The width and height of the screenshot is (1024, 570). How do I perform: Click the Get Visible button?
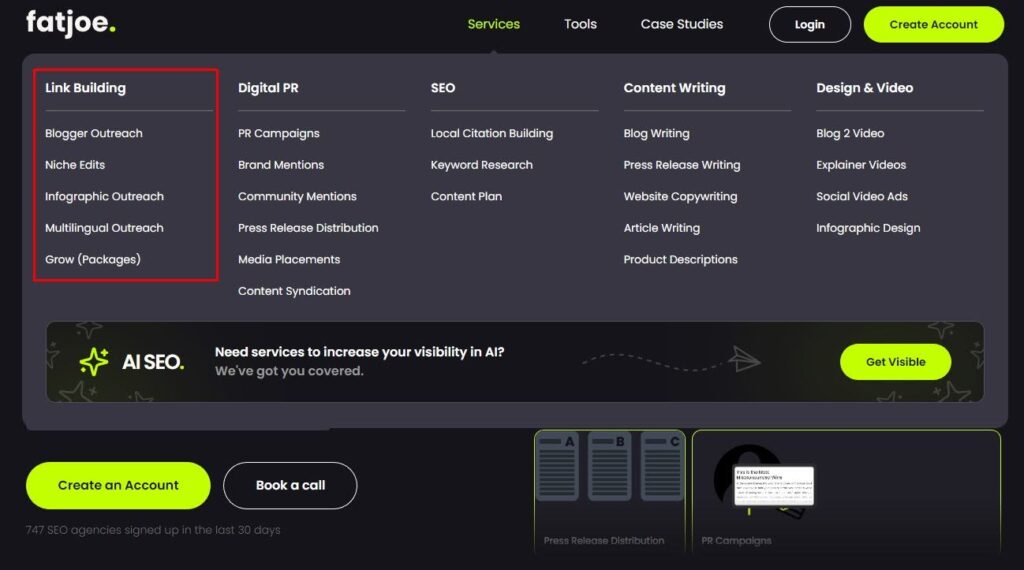895,362
